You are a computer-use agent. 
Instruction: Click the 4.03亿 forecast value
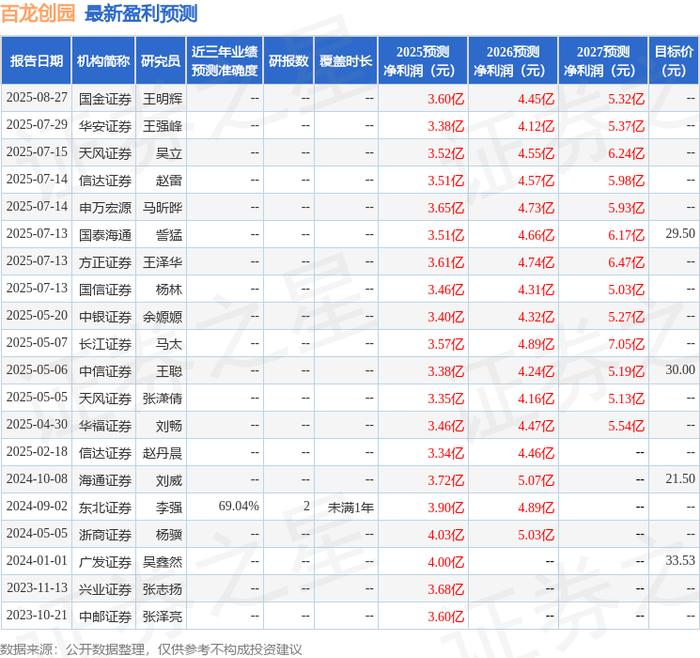(446, 535)
